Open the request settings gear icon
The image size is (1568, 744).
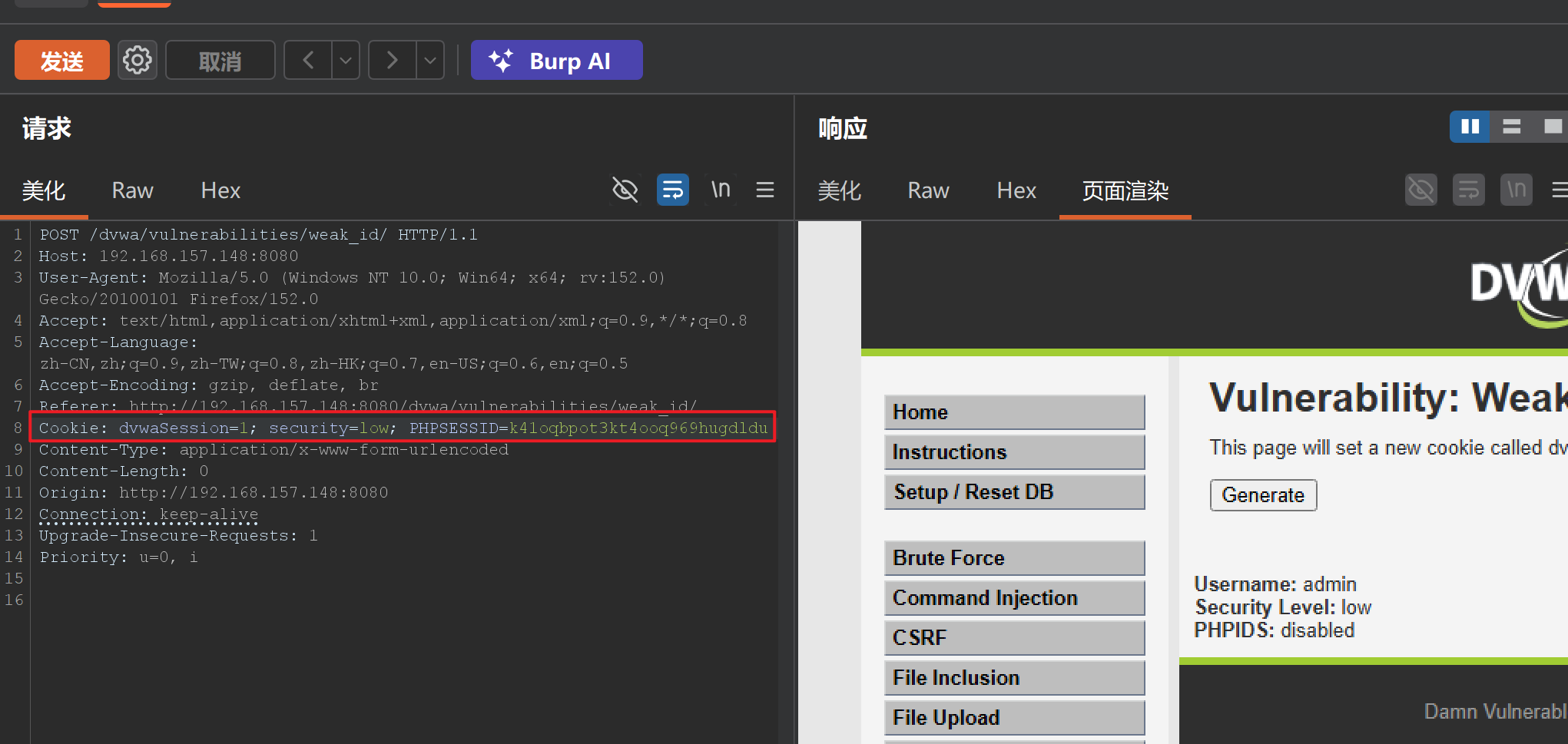pos(138,60)
